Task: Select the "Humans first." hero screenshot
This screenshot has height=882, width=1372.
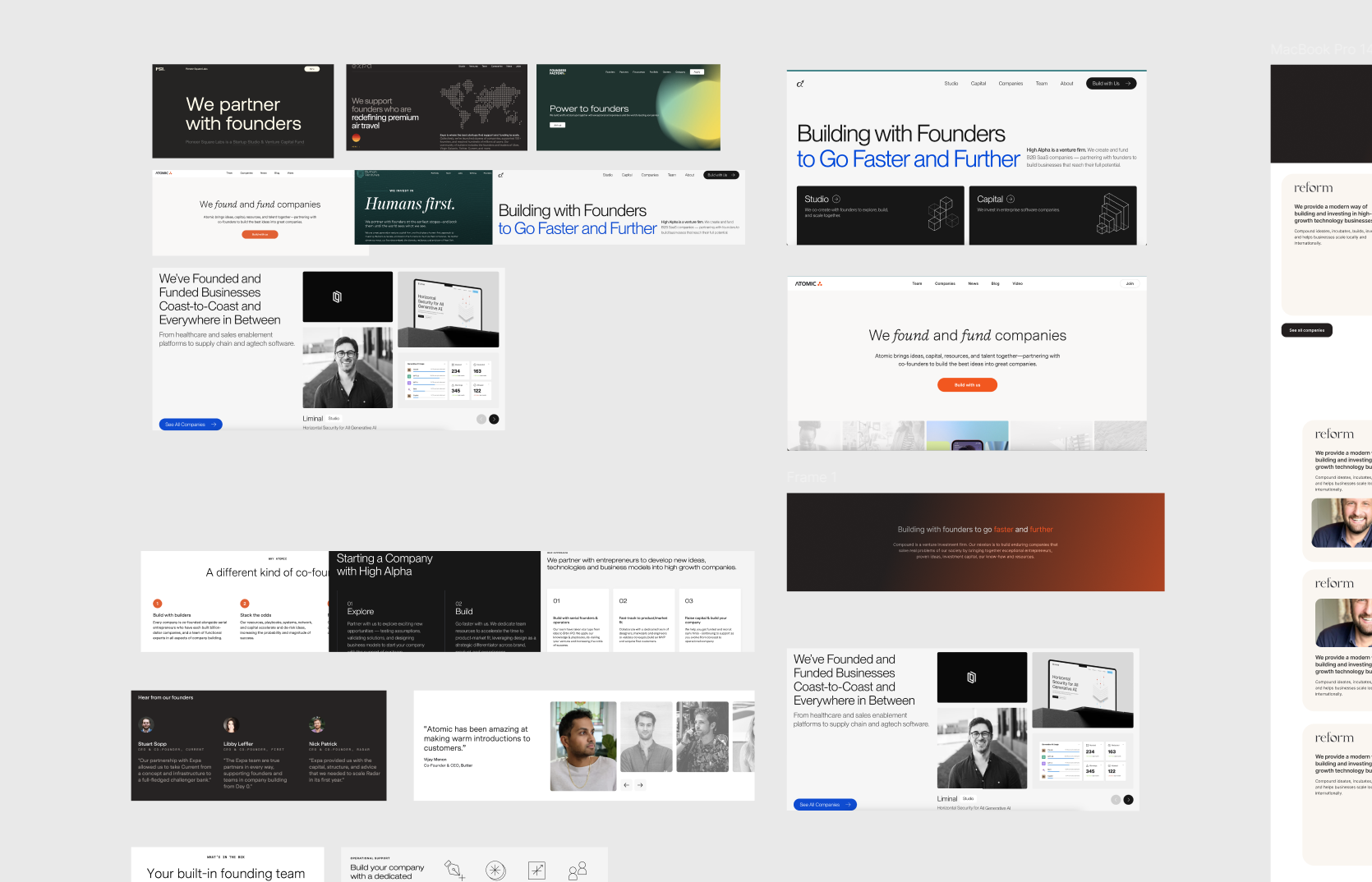Action: pos(423,207)
